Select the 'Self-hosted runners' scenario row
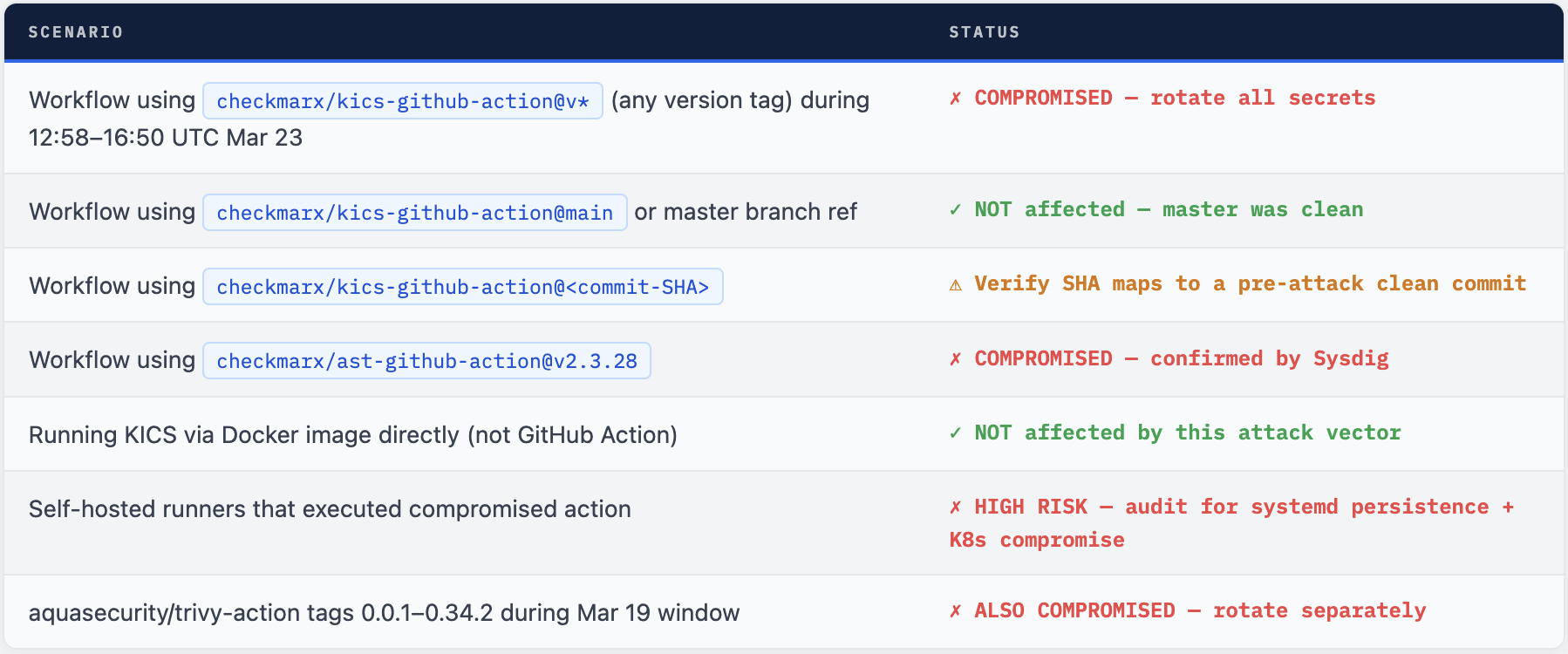1568x654 pixels. (x=330, y=509)
